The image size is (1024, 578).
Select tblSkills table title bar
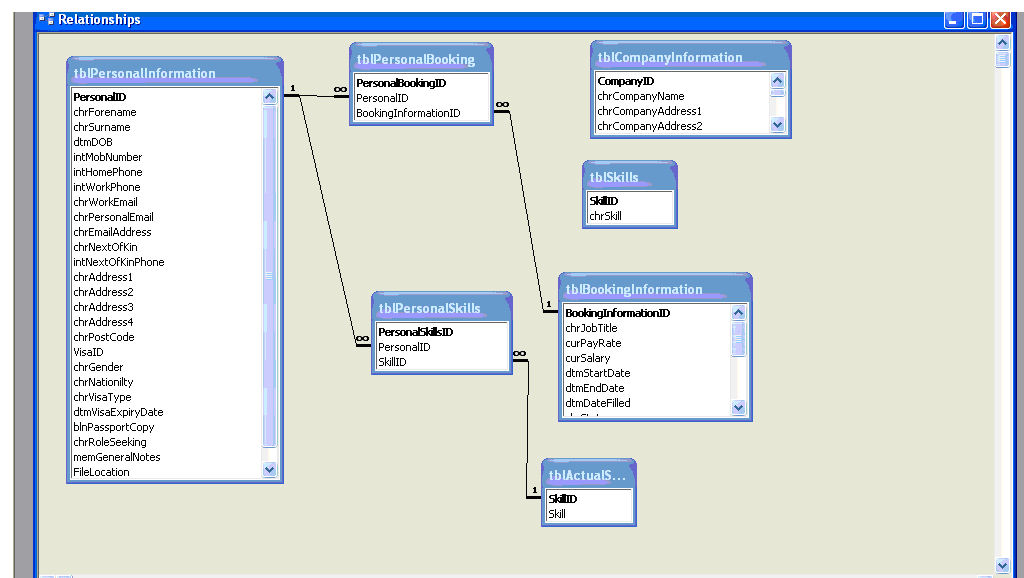click(x=630, y=176)
